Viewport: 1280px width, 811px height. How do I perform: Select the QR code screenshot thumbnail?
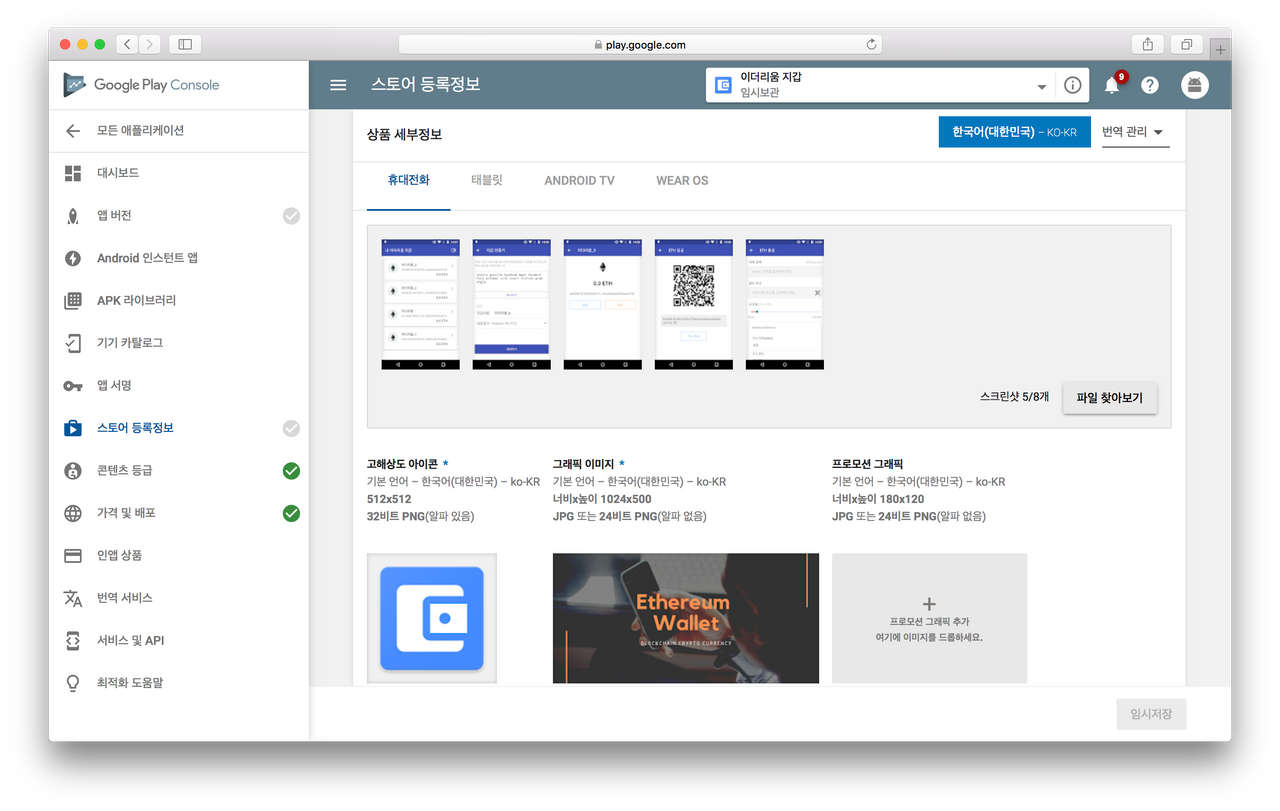pos(693,303)
